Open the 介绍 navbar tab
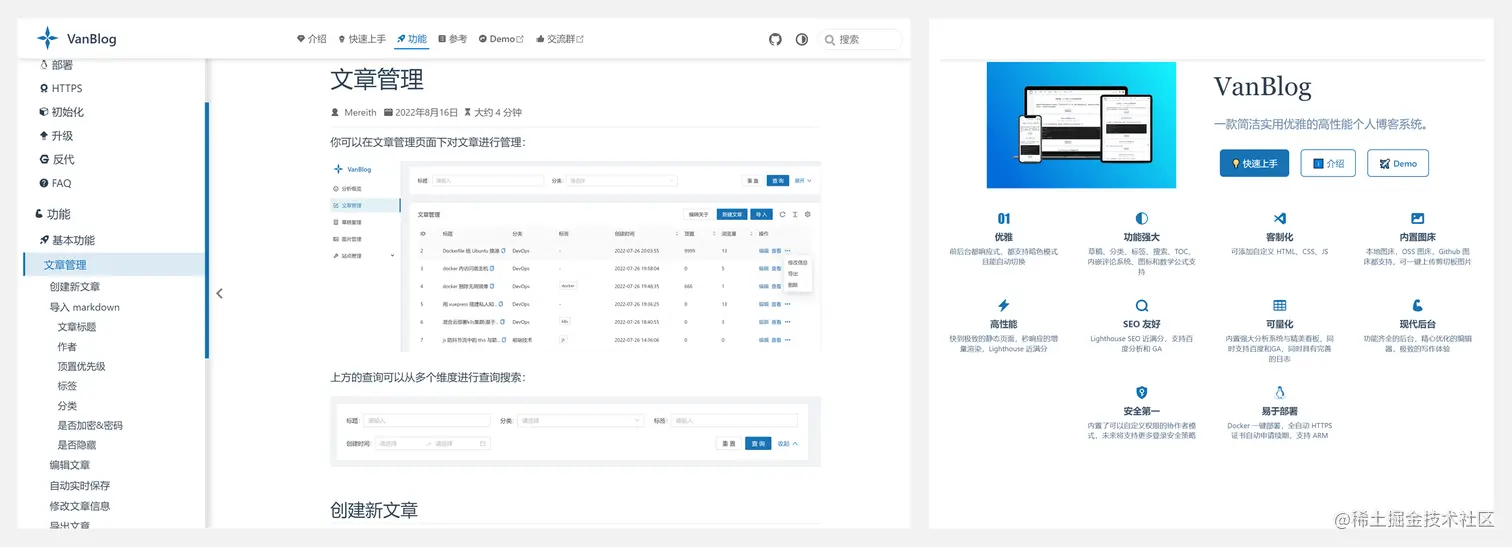The image size is (1512, 547). click(312, 39)
